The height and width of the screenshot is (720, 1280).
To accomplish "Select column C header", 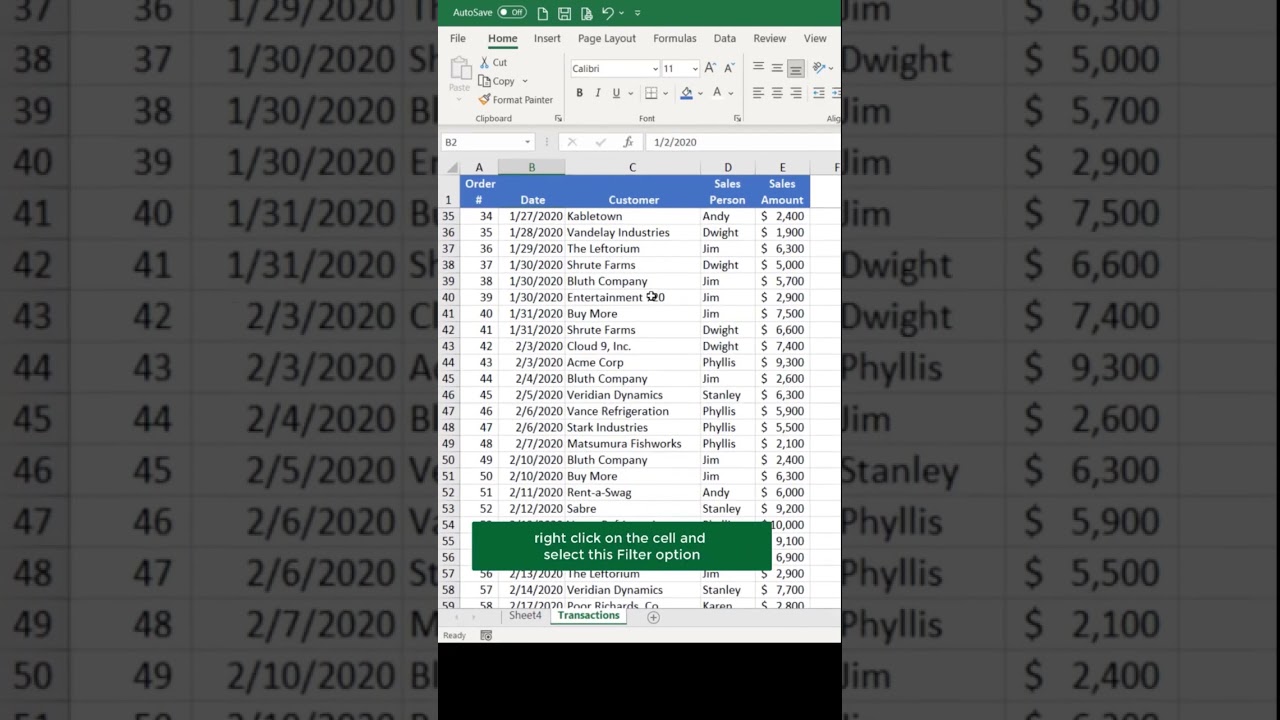I will click(632, 167).
